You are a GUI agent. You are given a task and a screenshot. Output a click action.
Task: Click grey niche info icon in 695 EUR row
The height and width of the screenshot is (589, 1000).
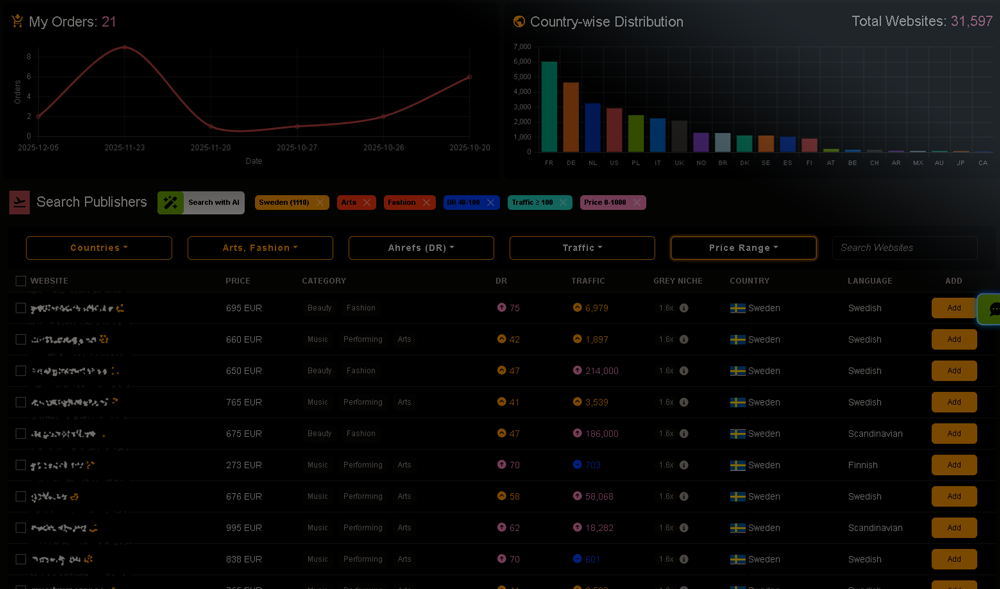[x=684, y=309]
